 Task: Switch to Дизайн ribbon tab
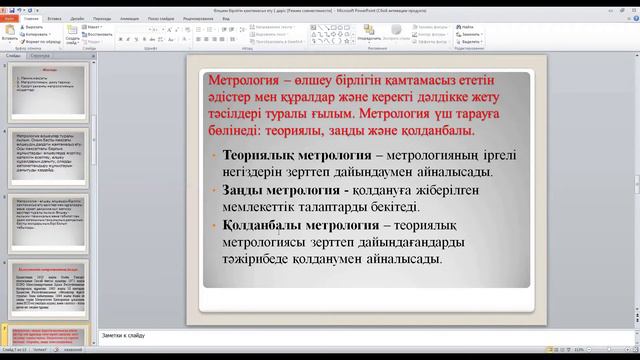[77, 19]
